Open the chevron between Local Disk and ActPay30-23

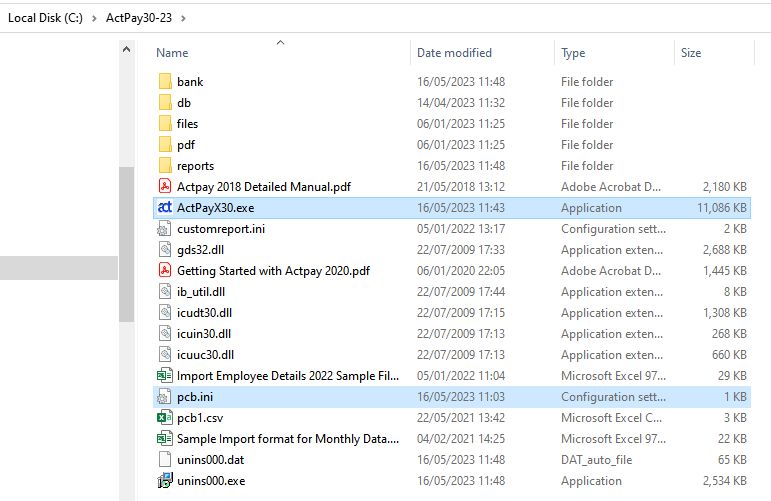[95, 19]
